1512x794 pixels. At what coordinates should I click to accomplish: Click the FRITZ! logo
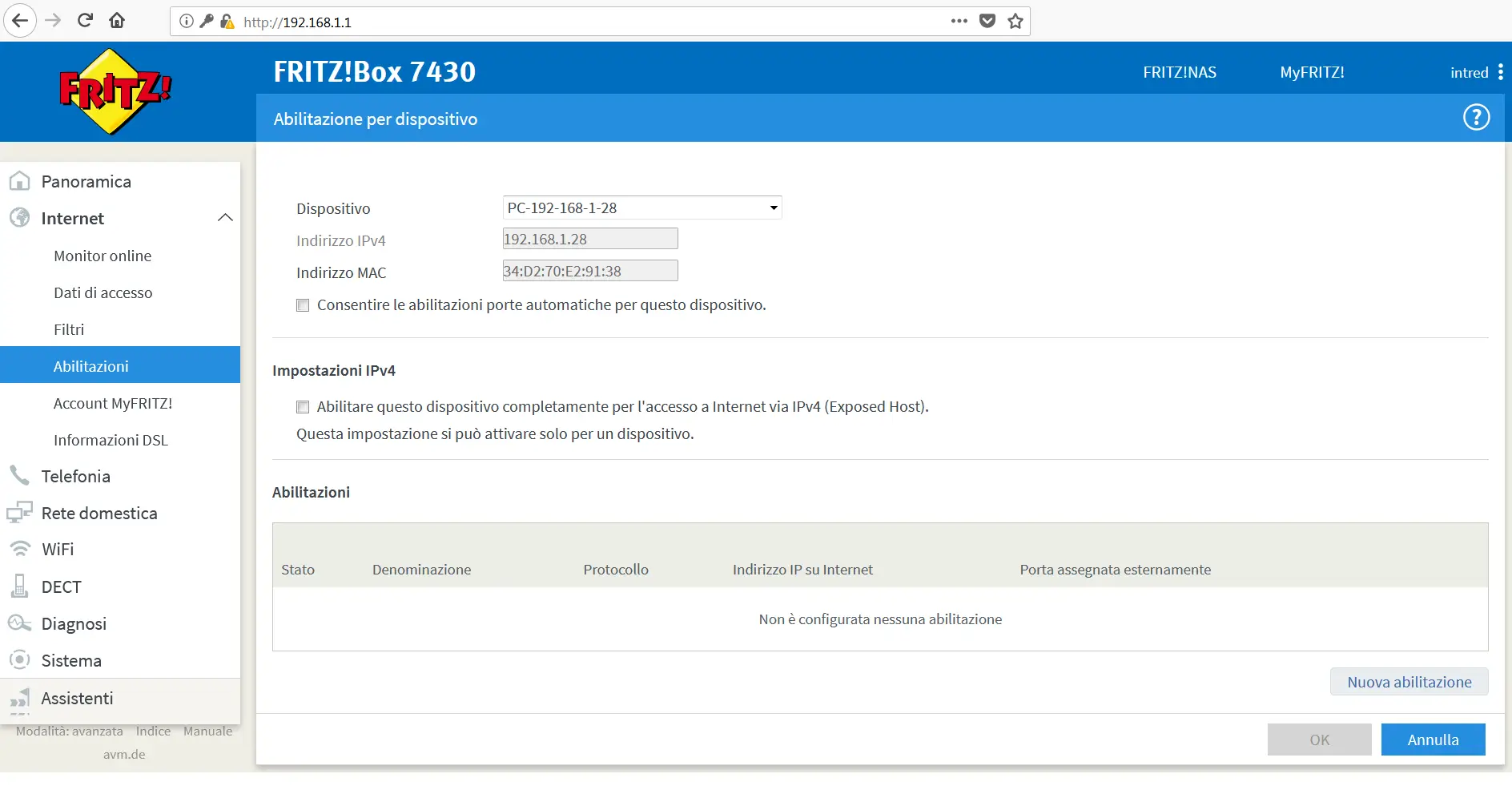point(115,91)
